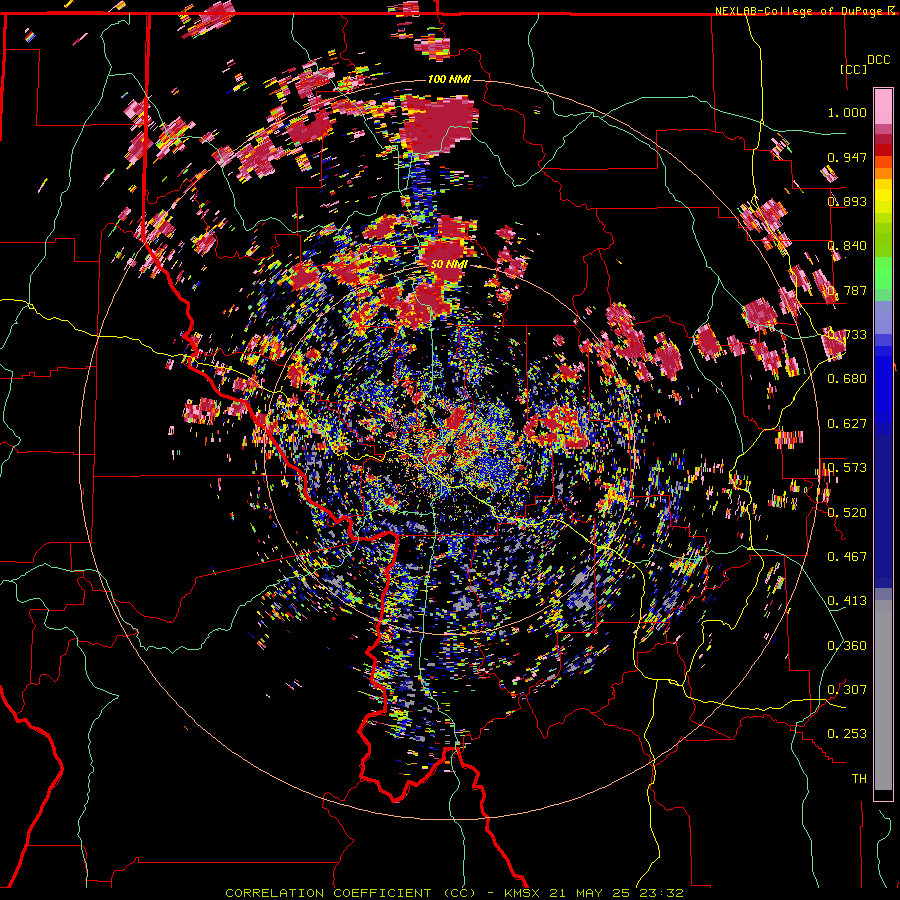Click the KMSX station identifier in the caption
The height and width of the screenshot is (900, 900).
pyautogui.click(x=524, y=893)
